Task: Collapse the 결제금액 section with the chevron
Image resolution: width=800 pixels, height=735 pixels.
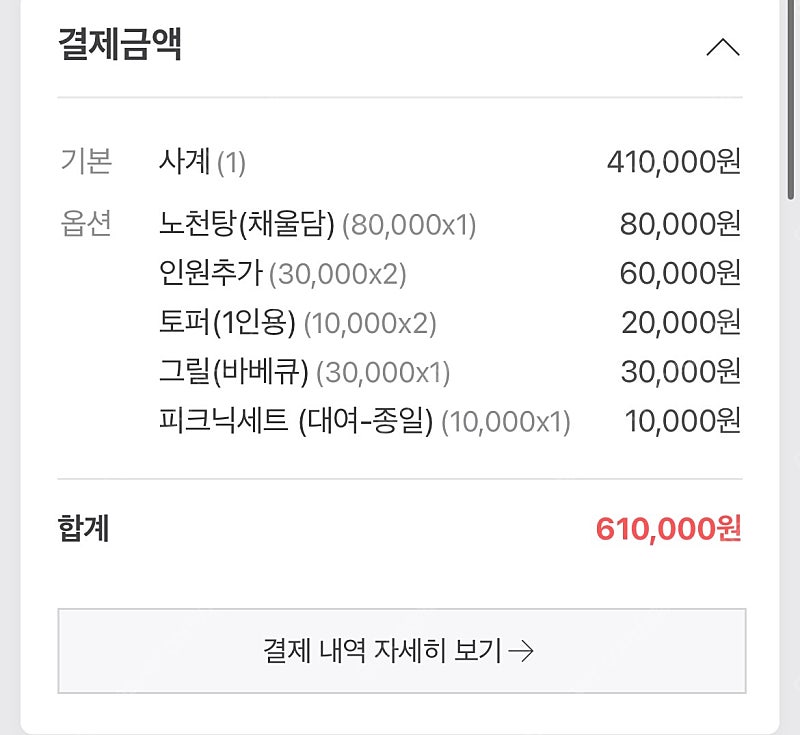Action: [x=723, y=47]
